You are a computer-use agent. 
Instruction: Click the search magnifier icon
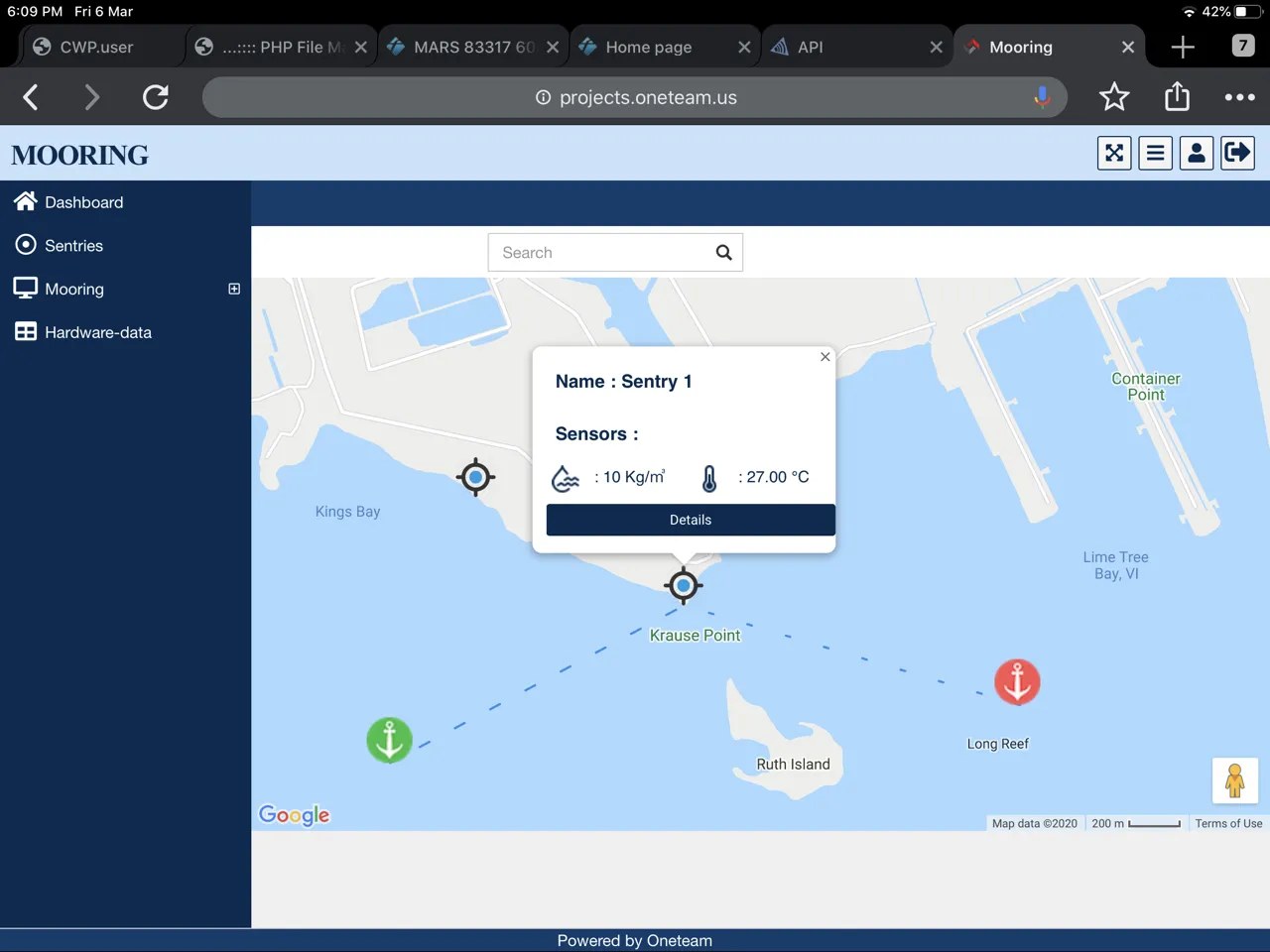tap(724, 253)
